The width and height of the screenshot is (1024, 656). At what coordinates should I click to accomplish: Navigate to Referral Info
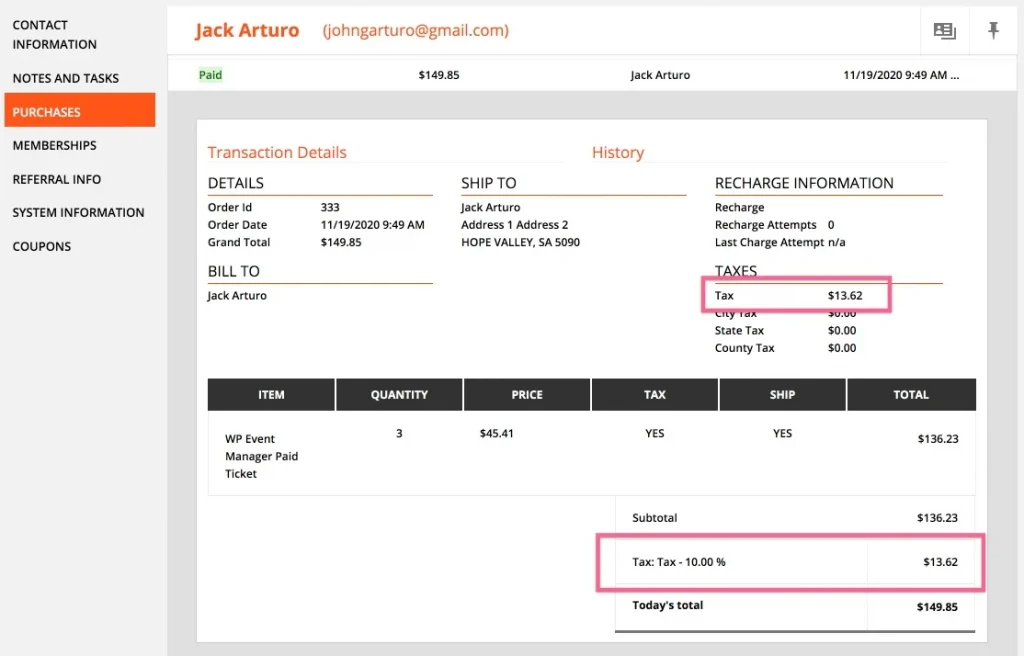tap(57, 179)
